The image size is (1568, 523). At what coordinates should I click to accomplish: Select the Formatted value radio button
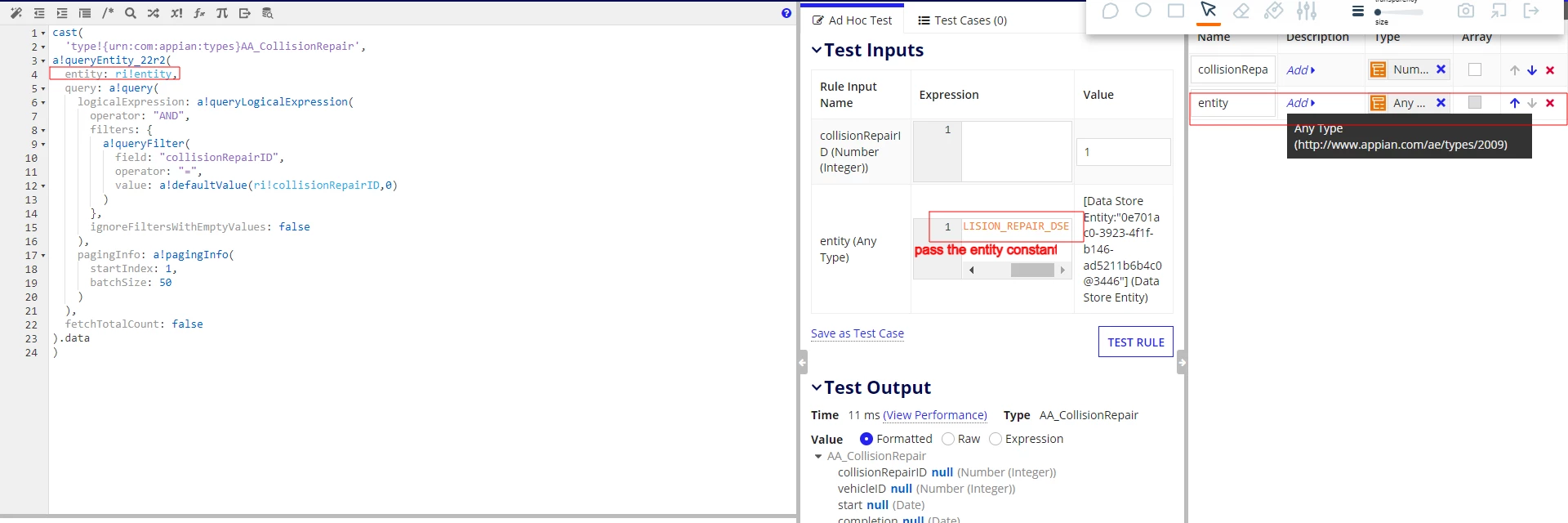(x=866, y=439)
